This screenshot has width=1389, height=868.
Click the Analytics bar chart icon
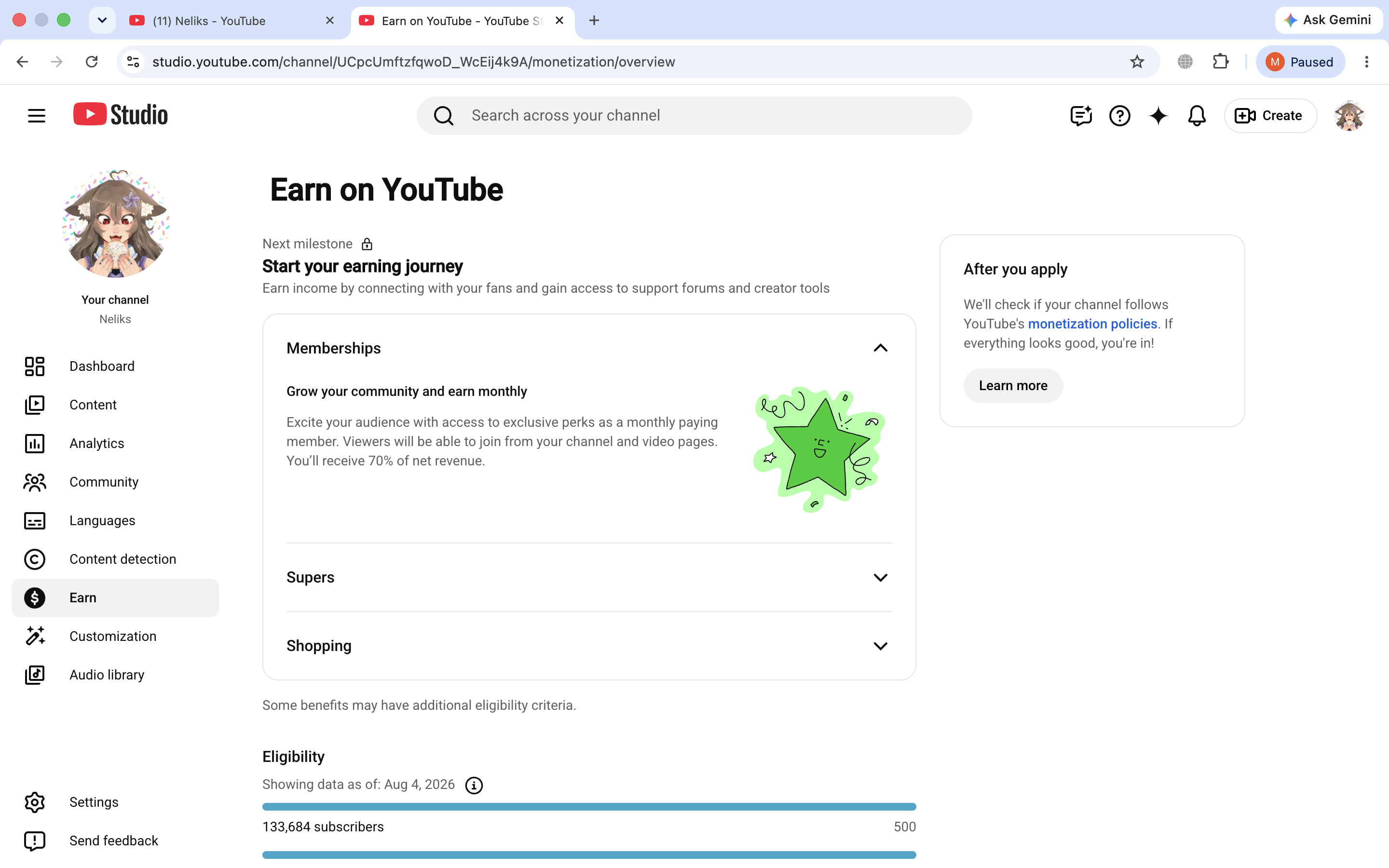(x=34, y=443)
